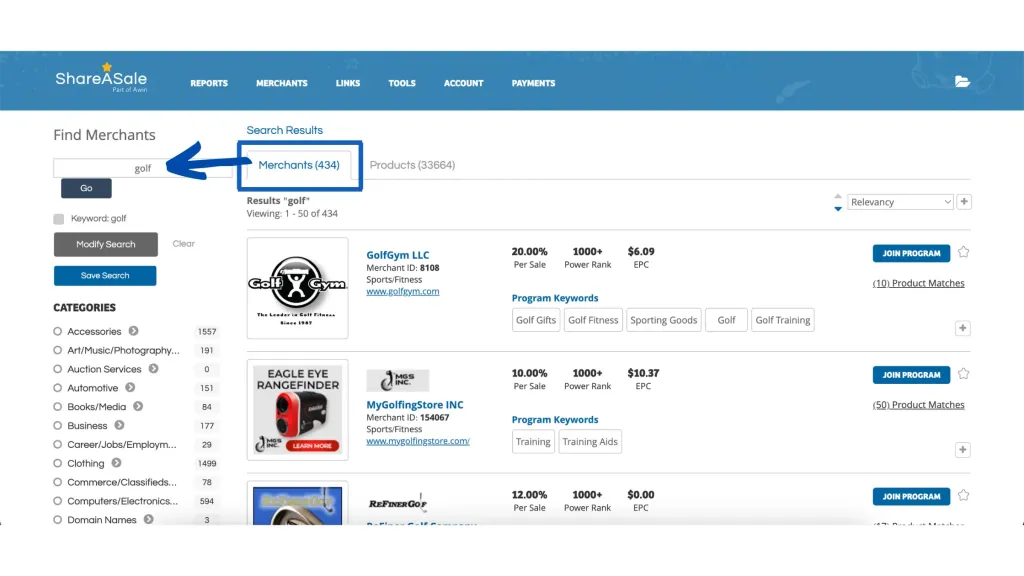This screenshot has height=576, width=1024.
Task: Open the folder icon in header
Action: pyautogui.click(x=962, y=82)
